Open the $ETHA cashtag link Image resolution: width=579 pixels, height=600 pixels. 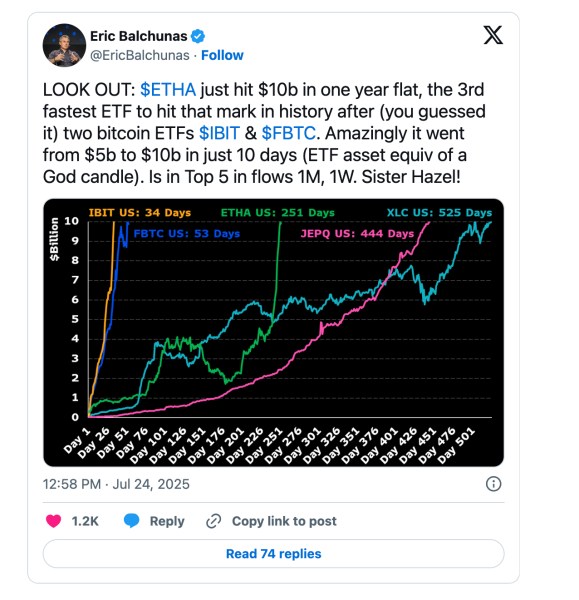tap(168, 90)
